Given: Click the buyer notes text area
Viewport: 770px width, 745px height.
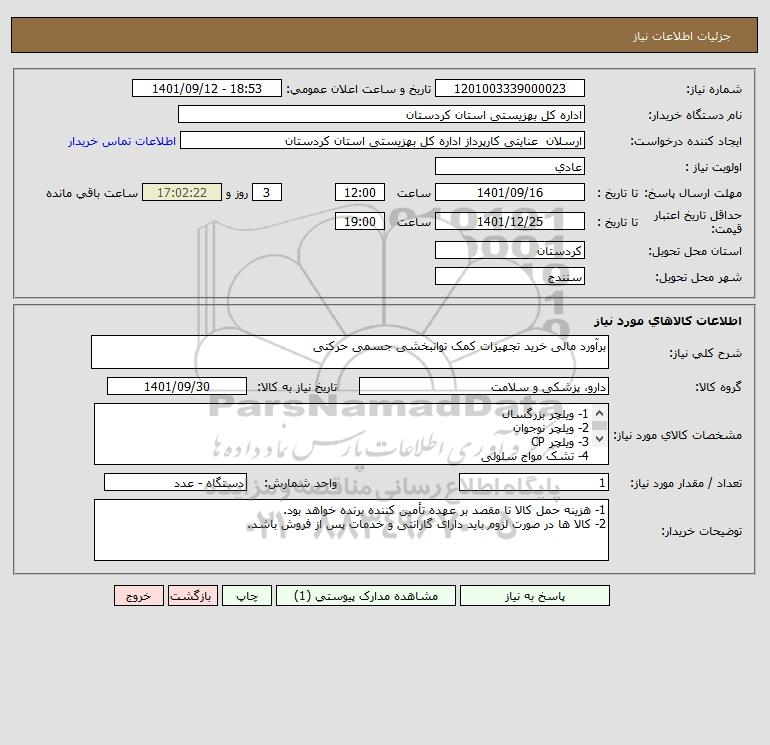Looking at the screenshot, I should pos(351,530).
